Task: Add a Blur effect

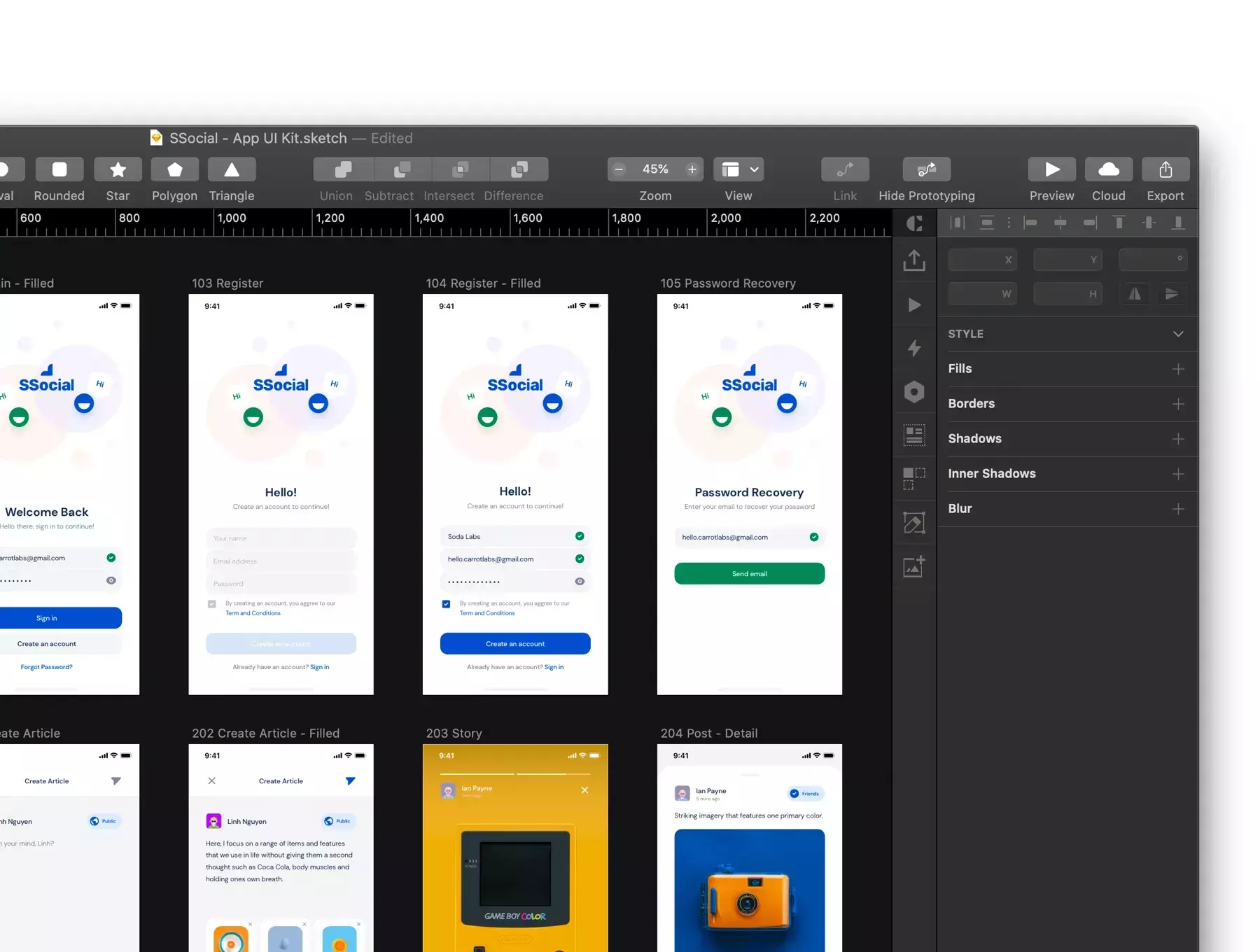Action: click(x=1178, y=509)
